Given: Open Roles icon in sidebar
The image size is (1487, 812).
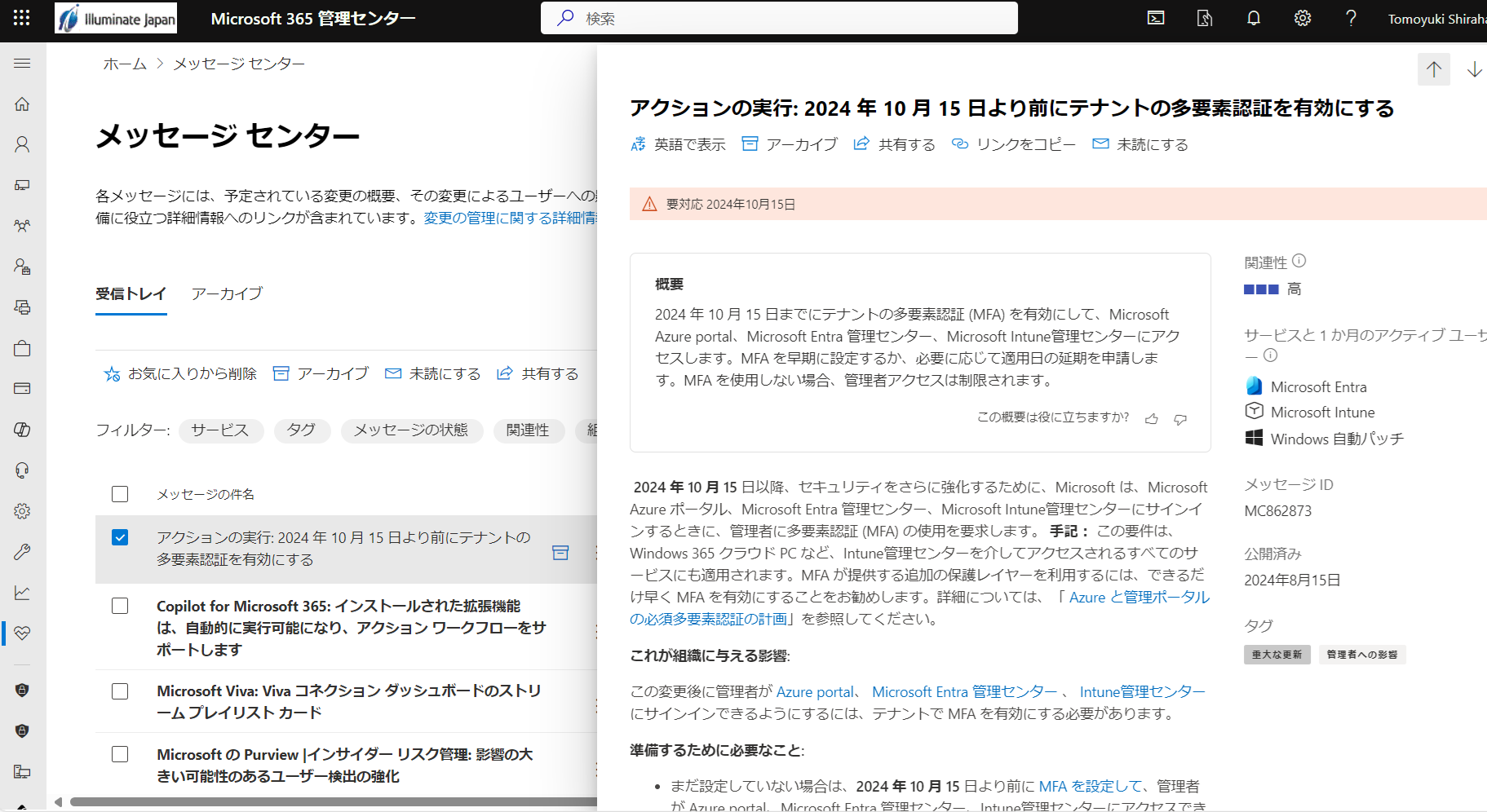Looking at the screenshot, I should click(x=22, y=267).
